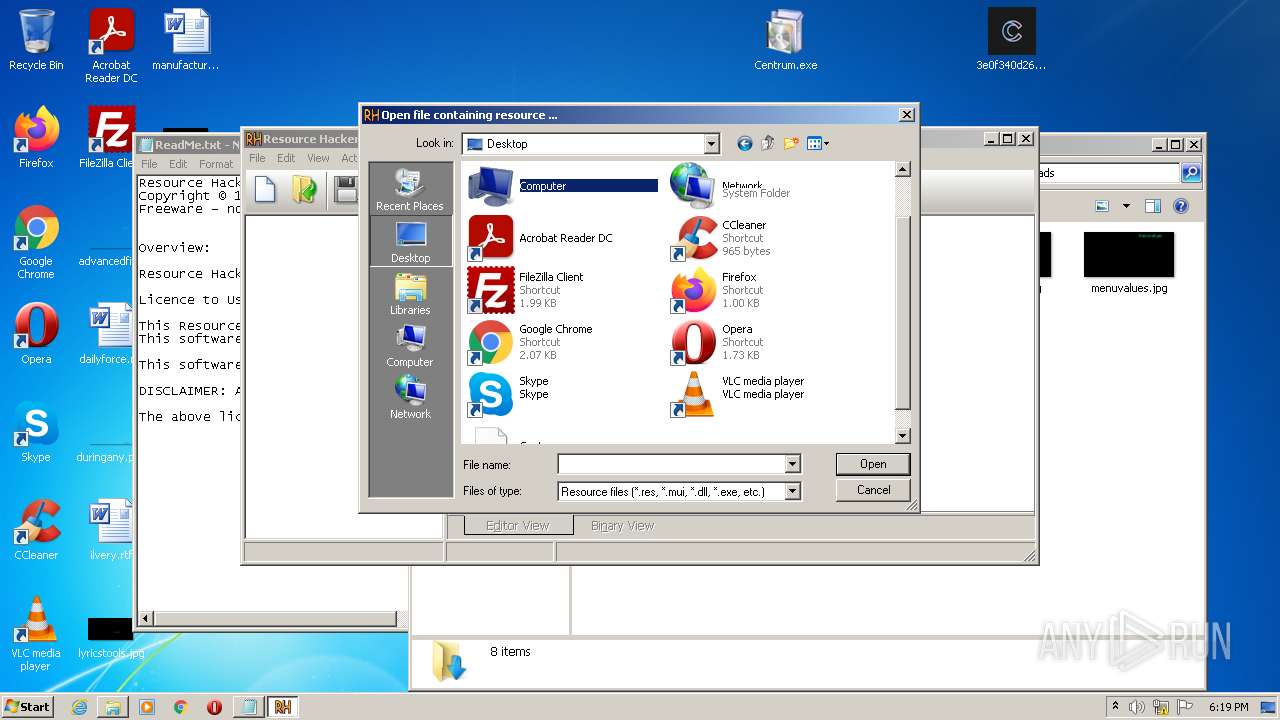Expand the Look in dropdown
This screenshot has height=720, width=1280.
pyautogui.click(x=711, y=144)
